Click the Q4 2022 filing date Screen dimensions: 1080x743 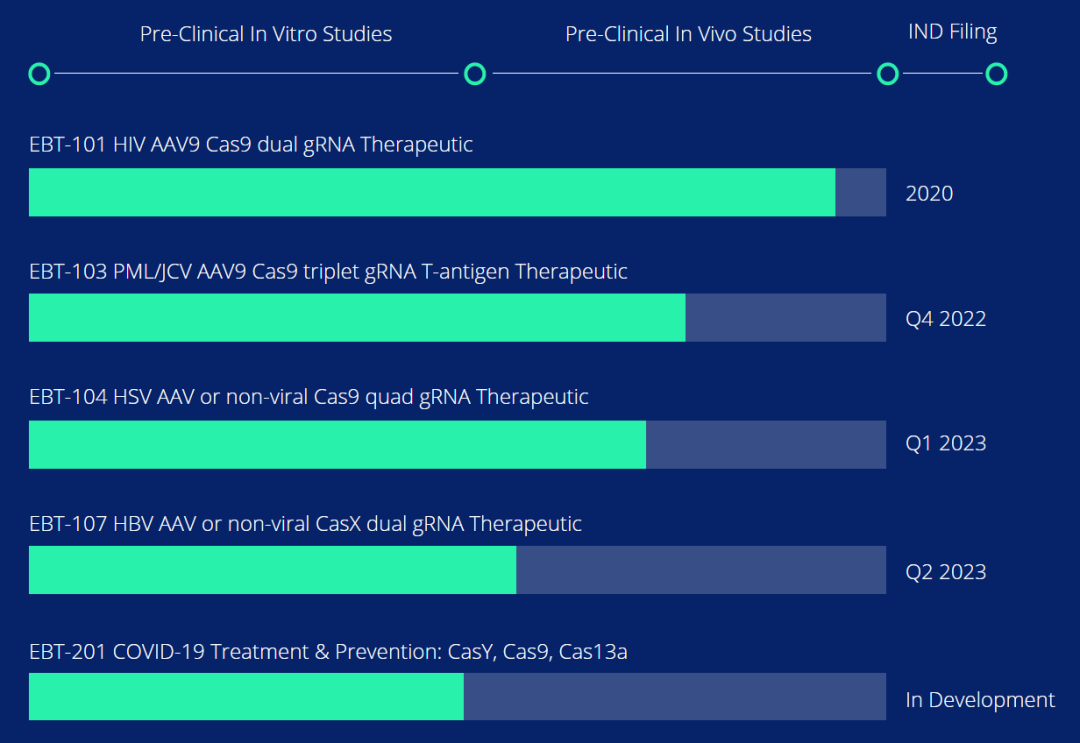(x=946, y=319)
